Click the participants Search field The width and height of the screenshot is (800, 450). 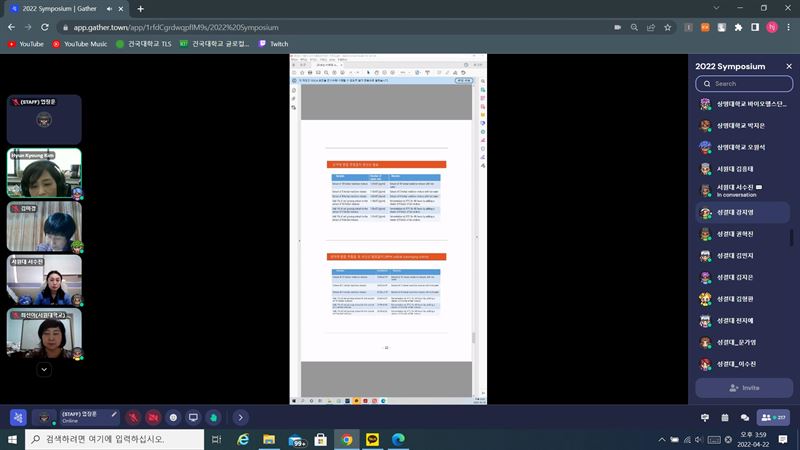[x=743, y=84]
